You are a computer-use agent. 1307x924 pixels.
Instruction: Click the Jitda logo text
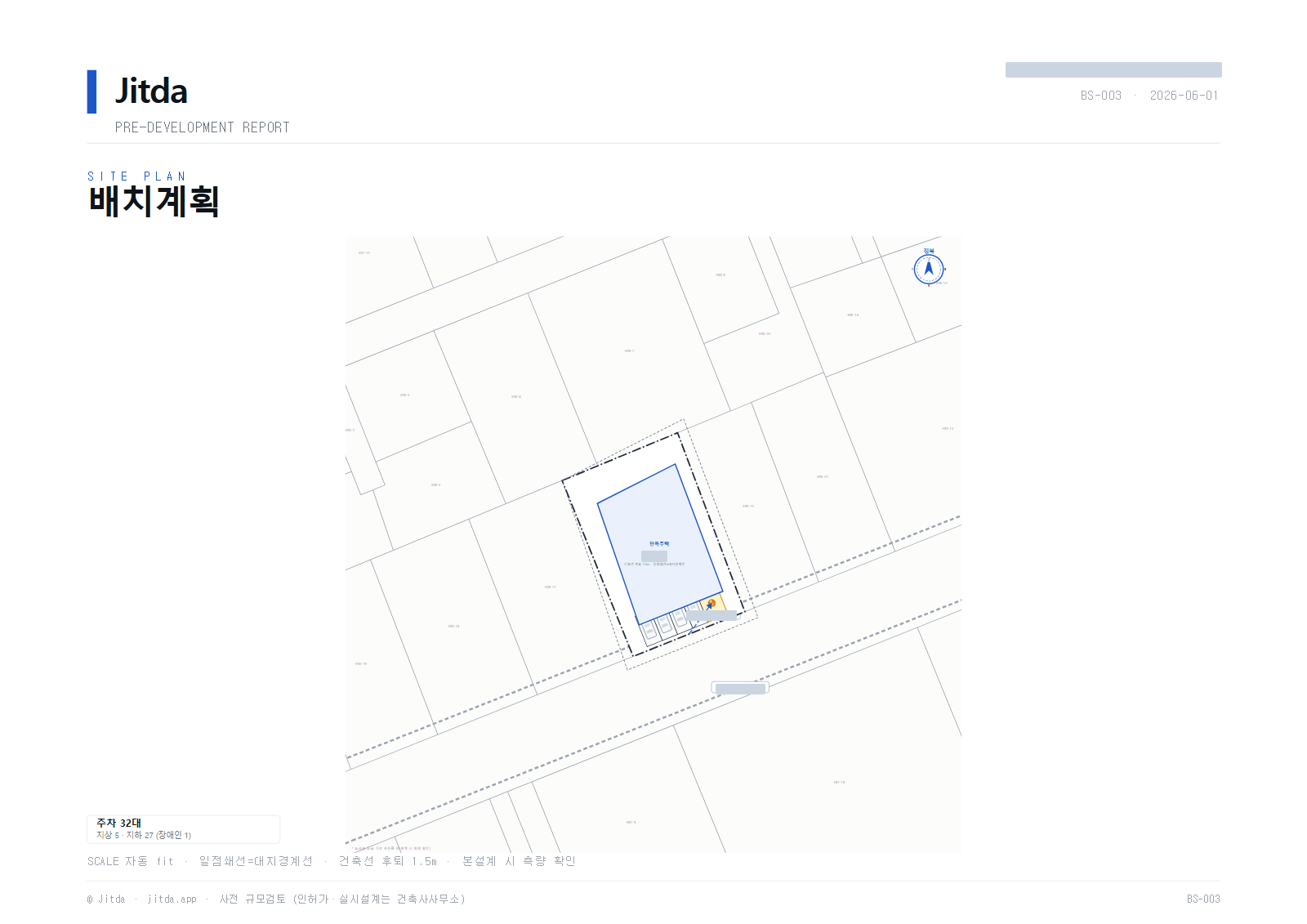point(151,91)
